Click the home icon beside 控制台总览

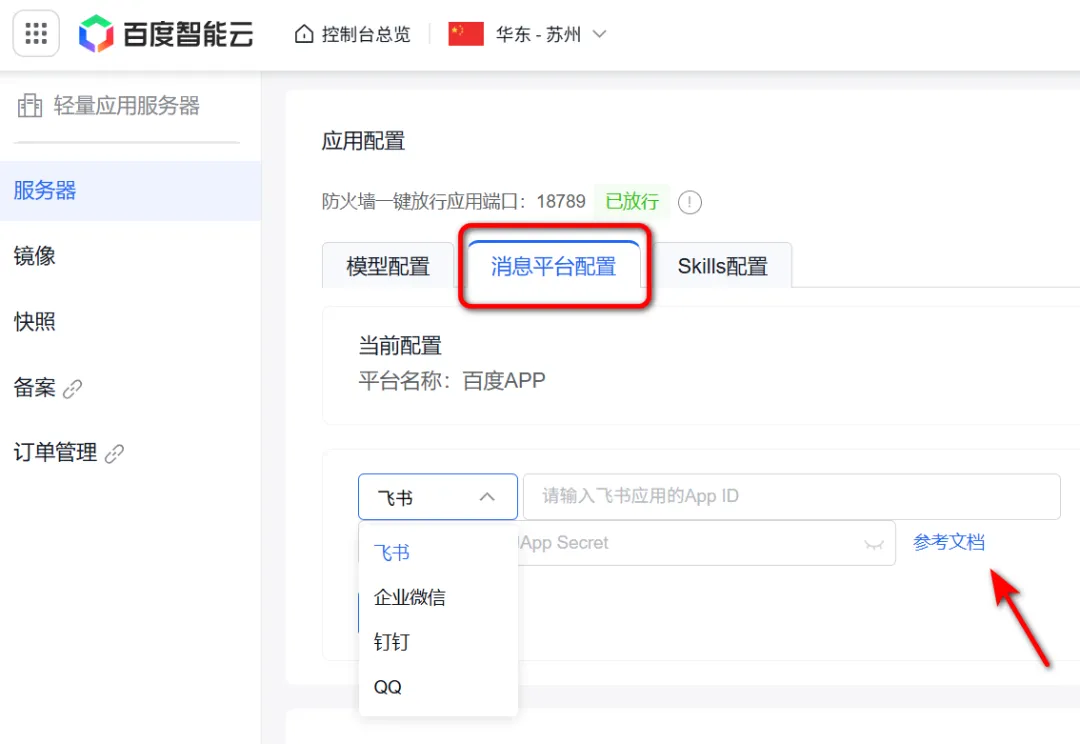coord(304,34)
